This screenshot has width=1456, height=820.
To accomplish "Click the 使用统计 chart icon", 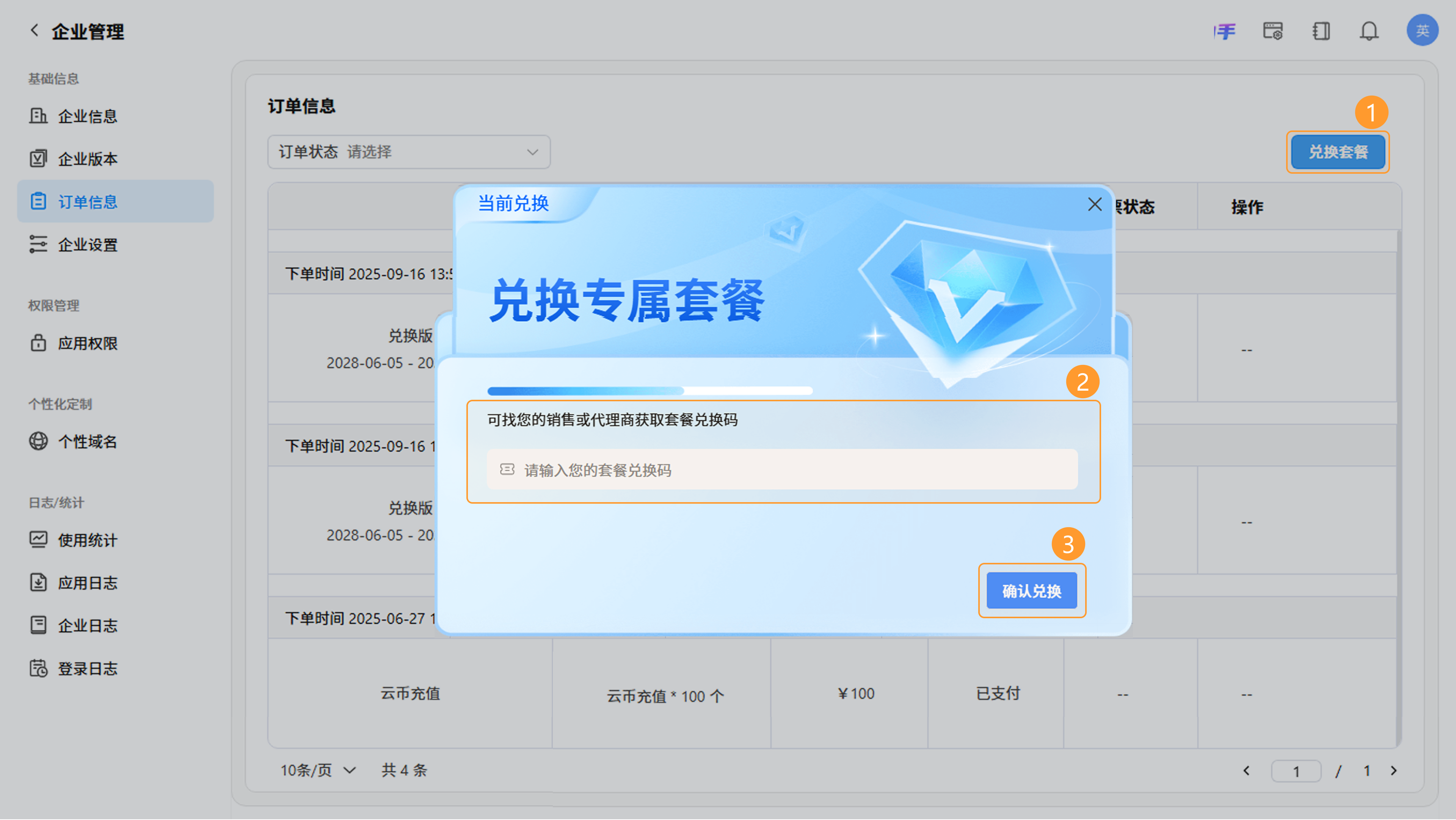I will tap(38, 540).
